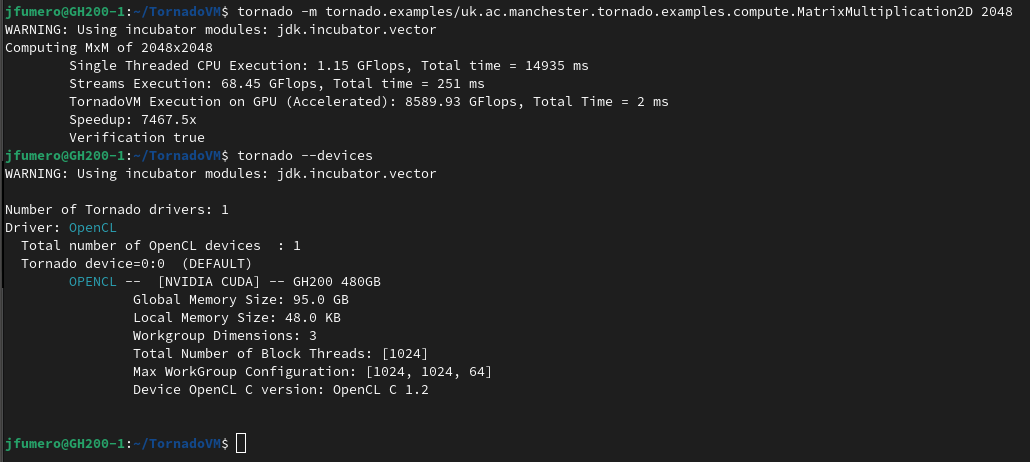Click the terminal cursor block at the prompt
Screen dimensions: 1030x462
pyautogui.click(x=241, y=444)
